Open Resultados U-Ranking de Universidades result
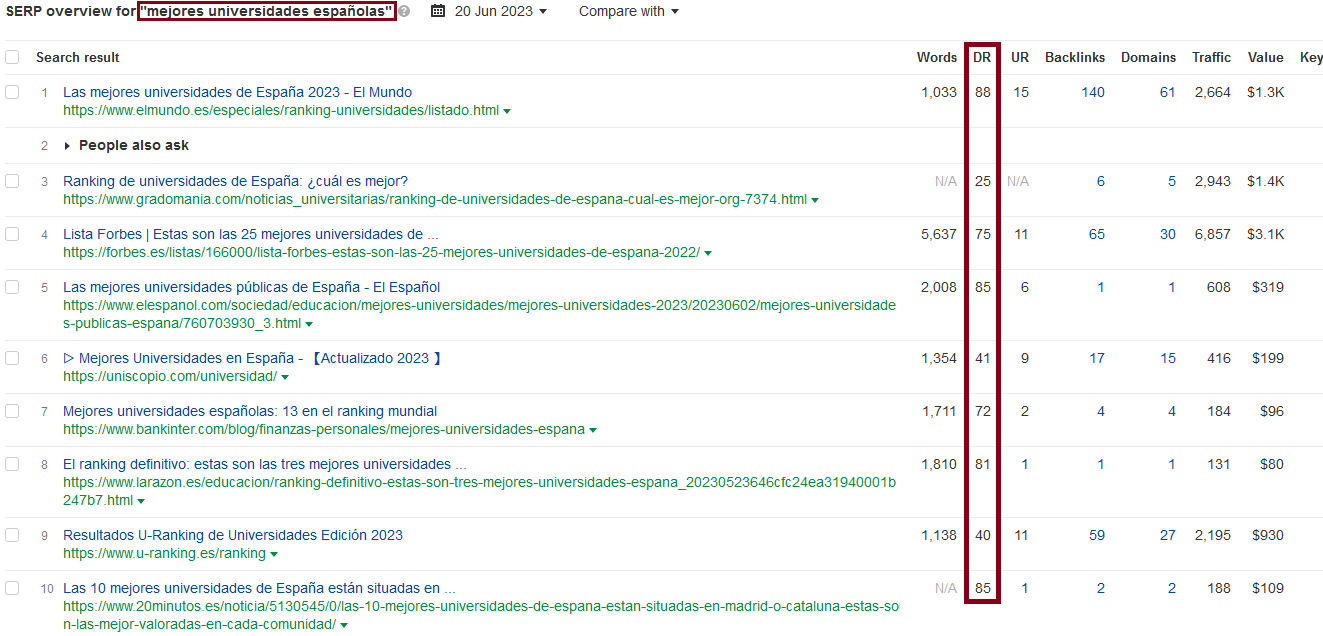 (232, 535)
